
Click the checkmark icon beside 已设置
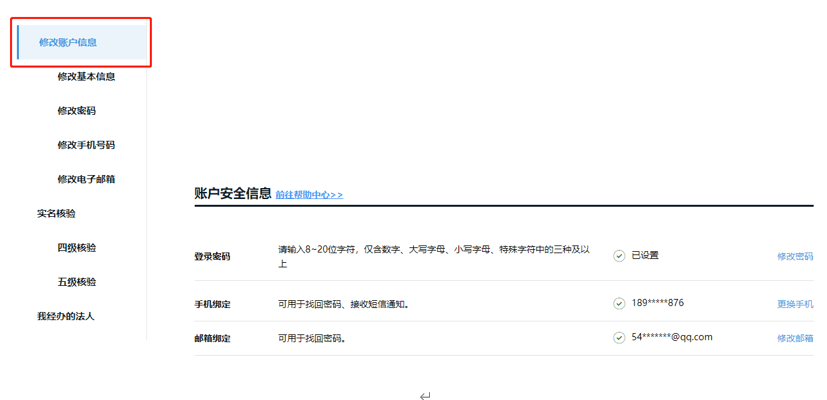pyautogui.click(x=619, y=256)
